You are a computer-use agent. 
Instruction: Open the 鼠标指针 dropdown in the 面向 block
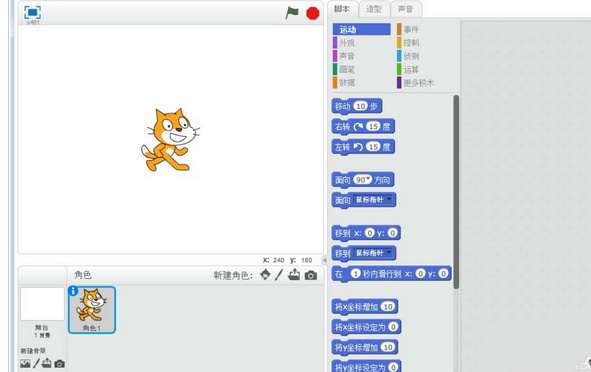pos(374,200)
